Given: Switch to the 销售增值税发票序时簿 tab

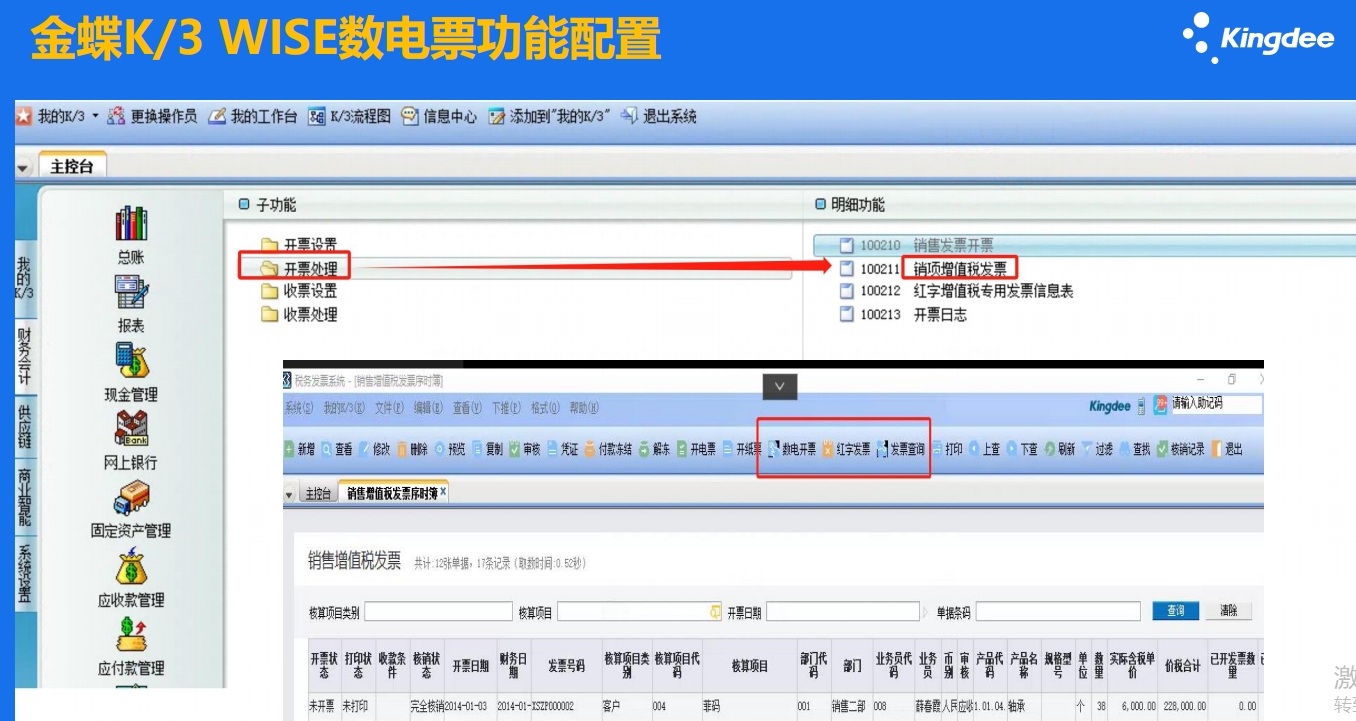Looking at the screenshot, I should coord(392,493).
